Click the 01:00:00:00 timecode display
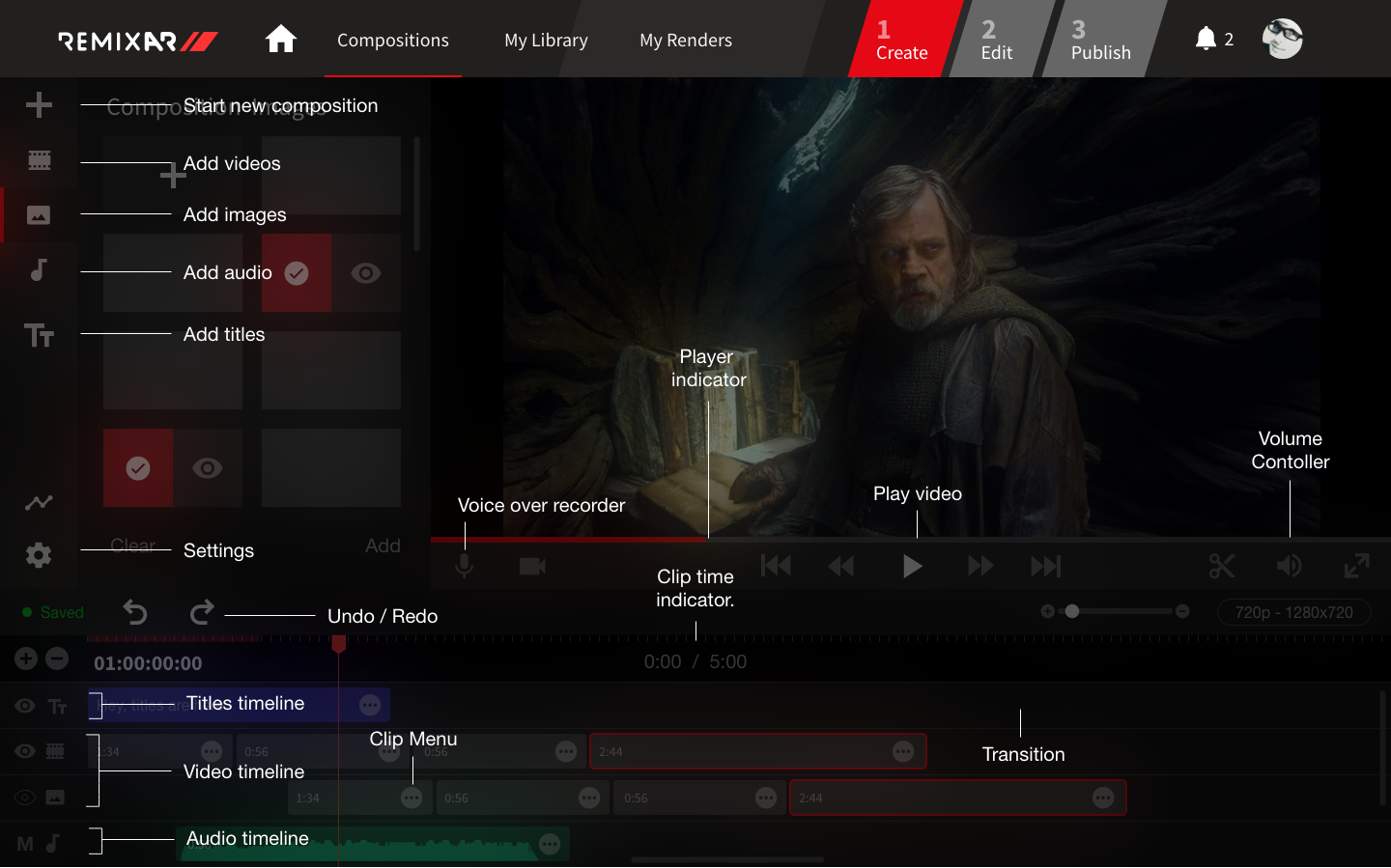The width and height of the screenshot is (1391, 868). coord(148,663)
